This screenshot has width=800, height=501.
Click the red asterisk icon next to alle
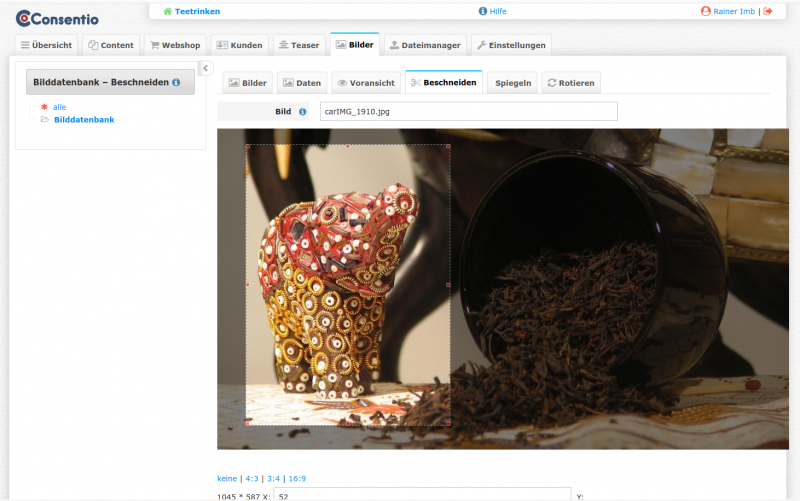pos(44,106)
